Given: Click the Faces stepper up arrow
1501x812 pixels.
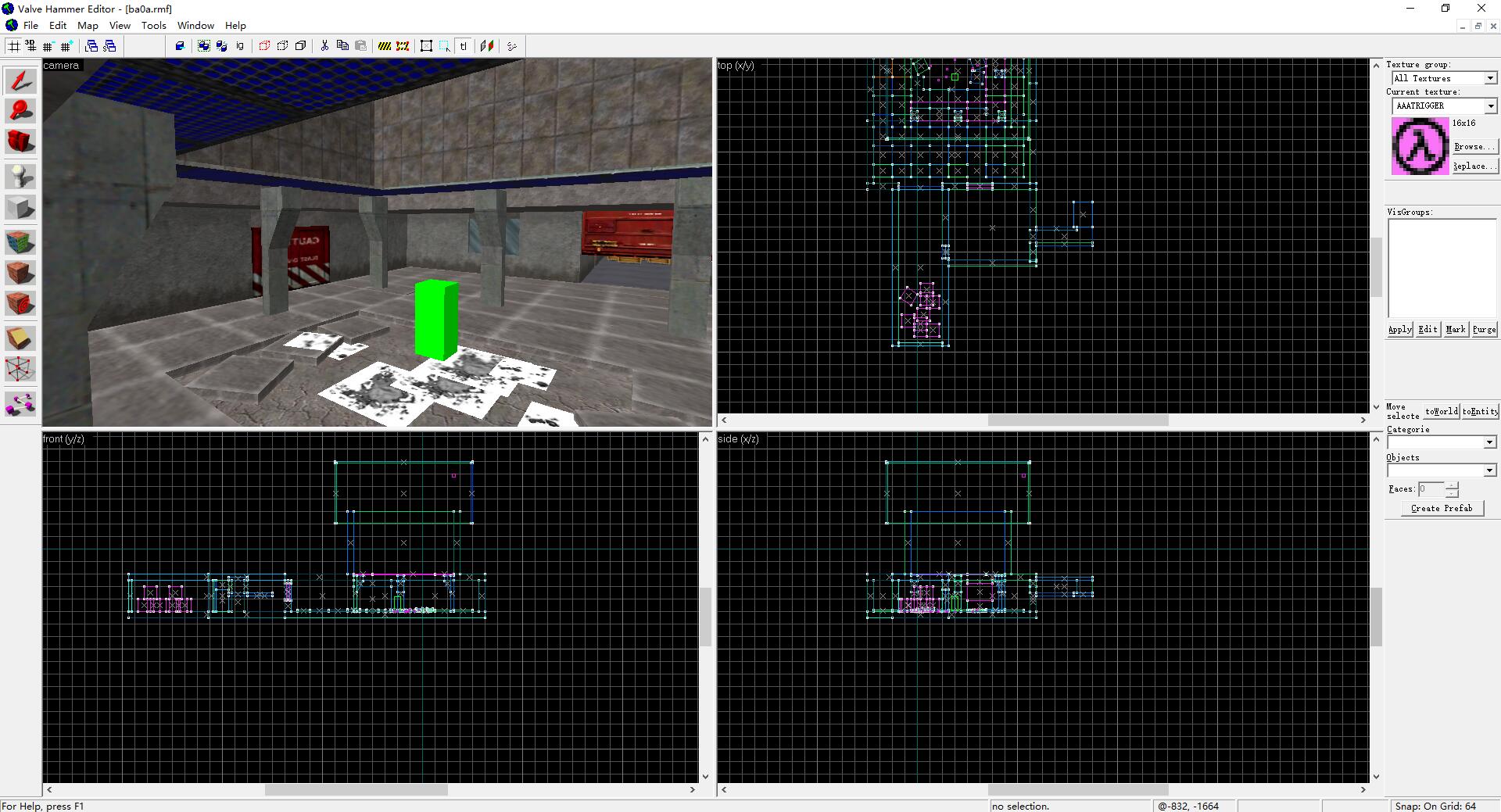Looking at the screenshot, I should (1452, 485).
